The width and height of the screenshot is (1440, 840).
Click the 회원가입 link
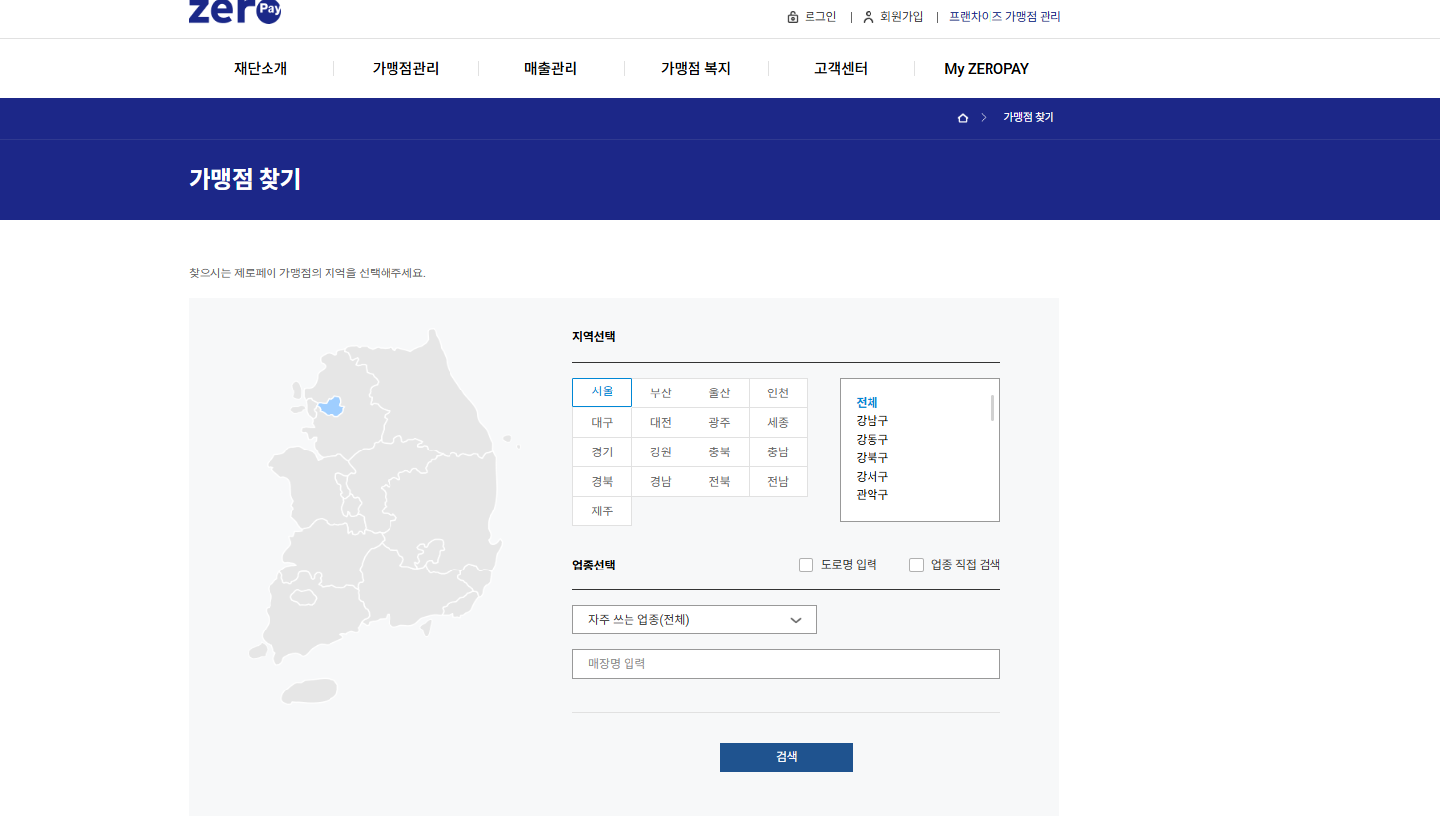[x=901, y=17]
